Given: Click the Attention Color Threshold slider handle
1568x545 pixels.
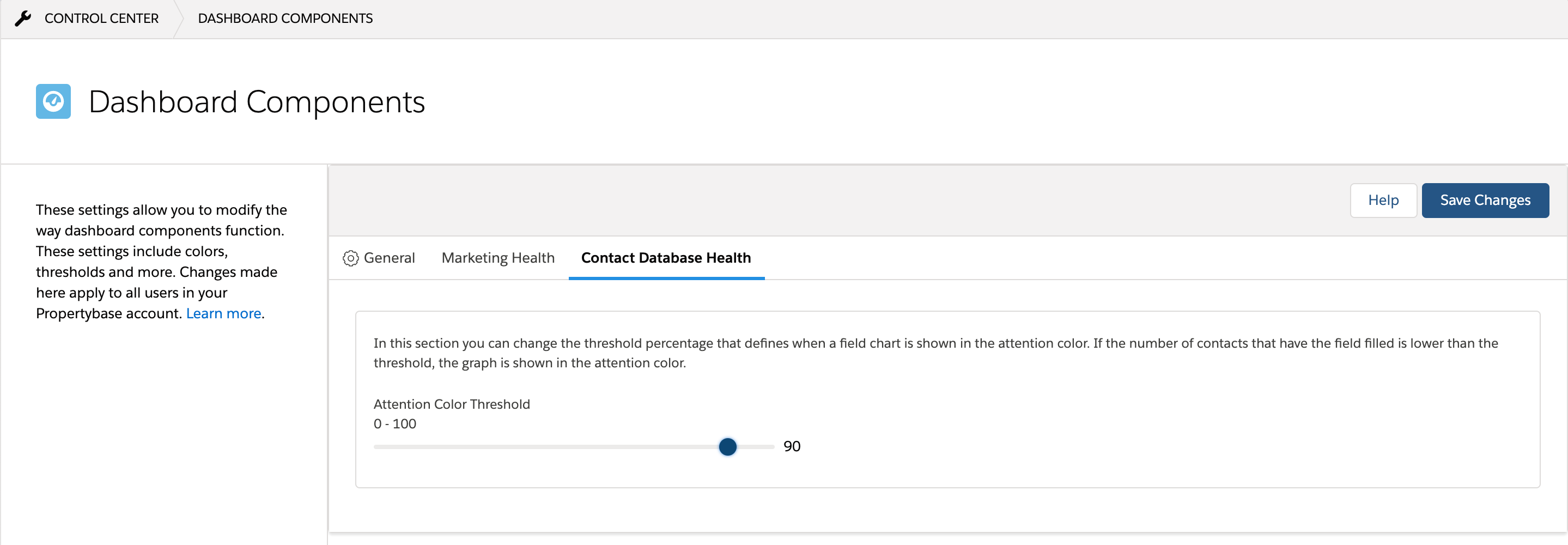Looking at the screenshot, I should (x=728, y=446).
